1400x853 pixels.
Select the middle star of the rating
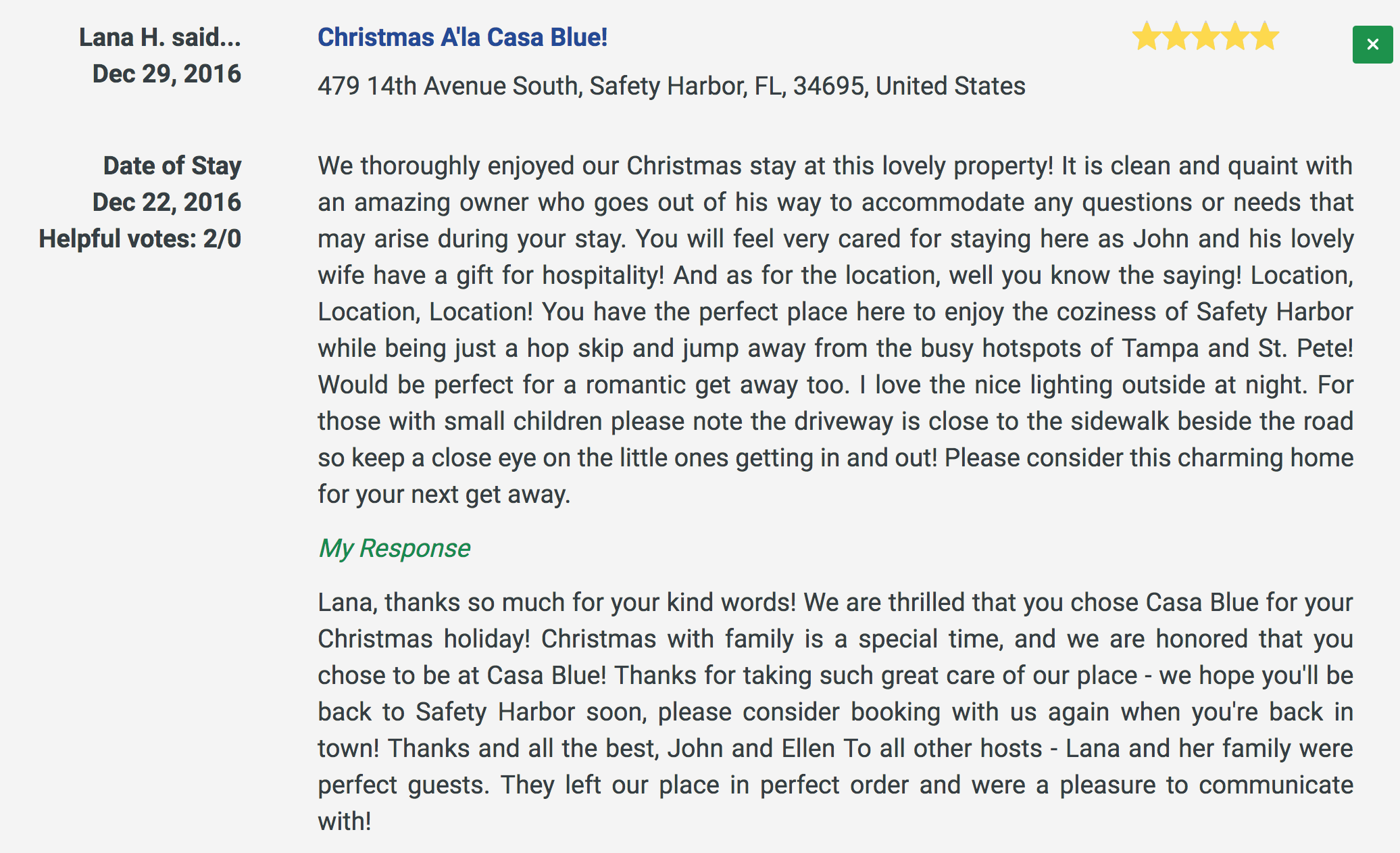1206,36
